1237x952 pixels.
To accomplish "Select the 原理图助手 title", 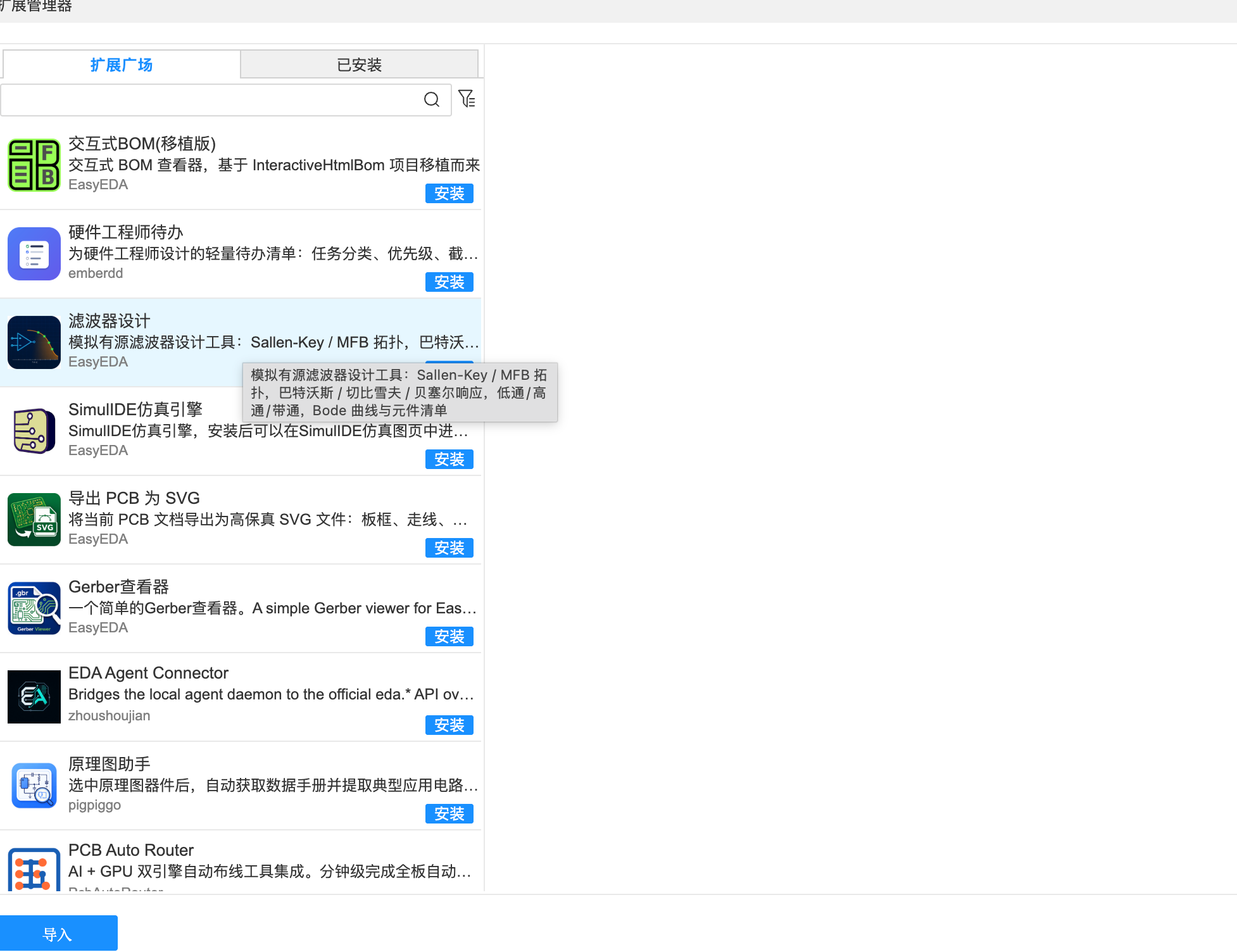I will click(x=110, y=764).
